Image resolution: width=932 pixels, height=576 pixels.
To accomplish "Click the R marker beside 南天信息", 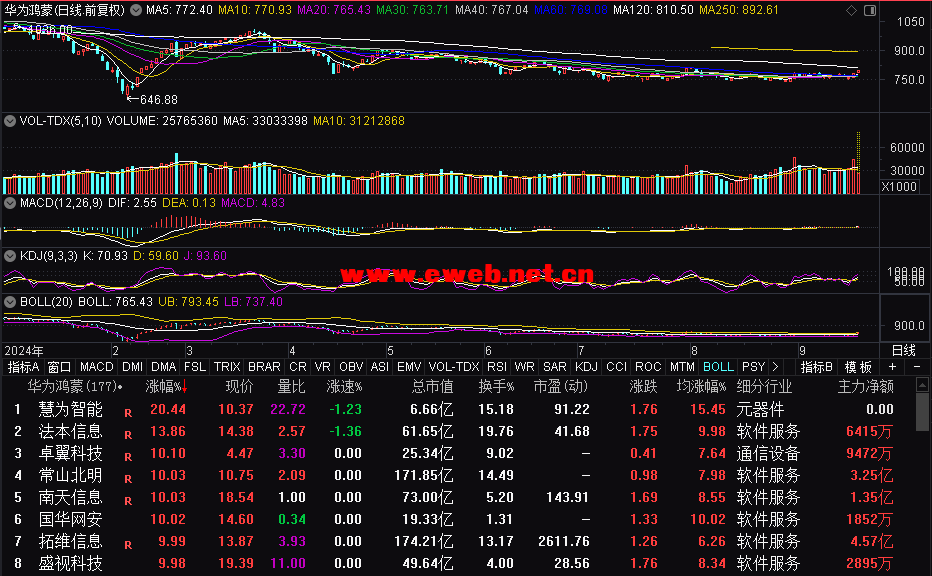I will (x=128, y=501).
